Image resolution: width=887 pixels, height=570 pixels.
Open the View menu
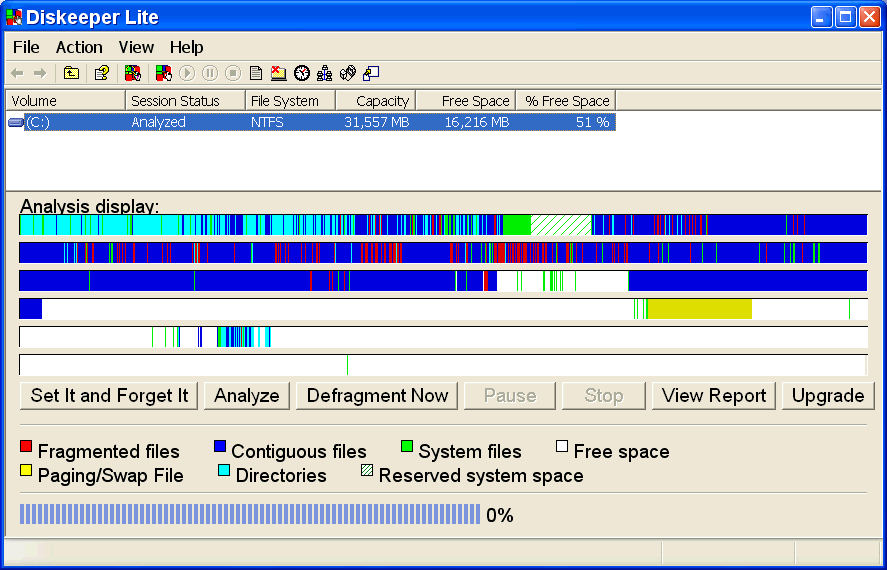coord(136,47)
